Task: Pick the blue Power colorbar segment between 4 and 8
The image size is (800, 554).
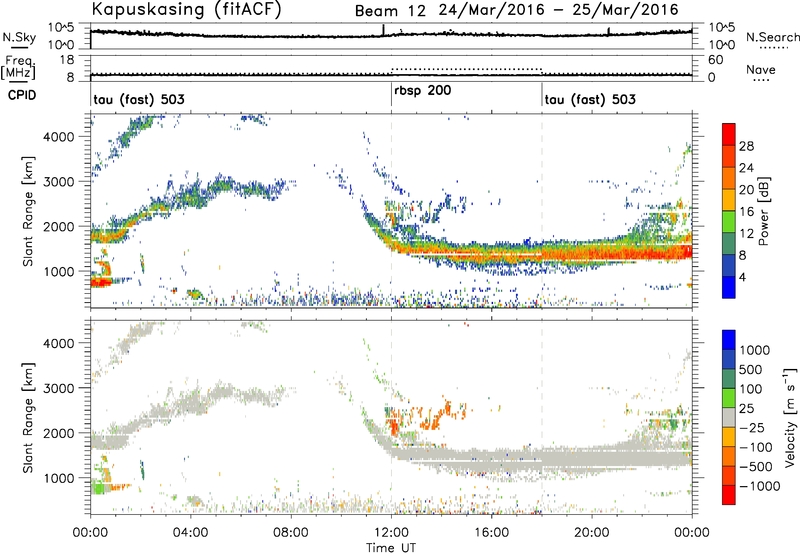Action: pos(729,265)
